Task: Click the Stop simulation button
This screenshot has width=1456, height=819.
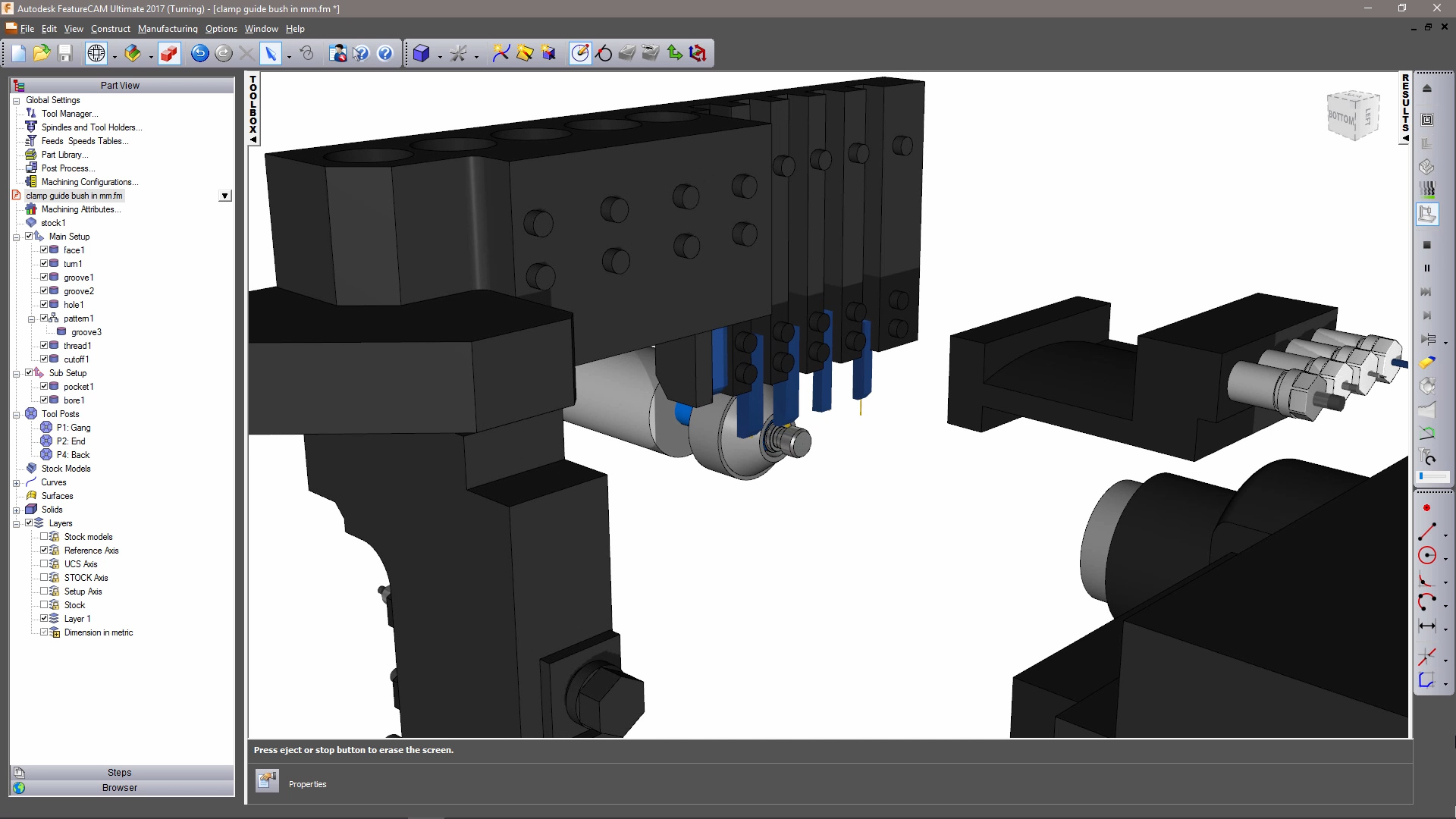Action: pos(1426,245)
